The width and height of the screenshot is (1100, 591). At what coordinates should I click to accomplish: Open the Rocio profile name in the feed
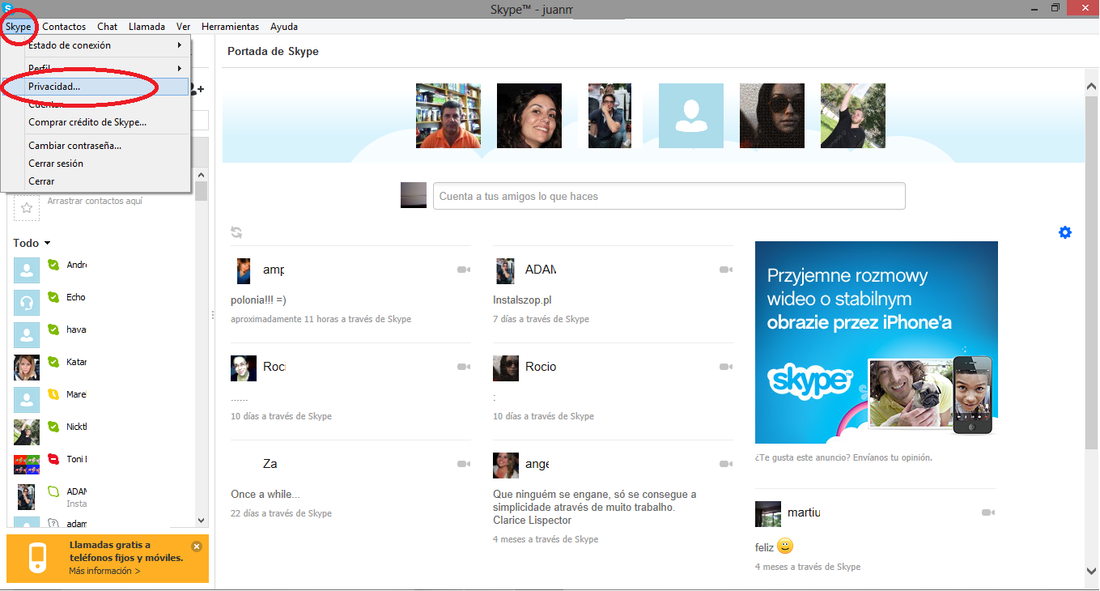[540, 366]
